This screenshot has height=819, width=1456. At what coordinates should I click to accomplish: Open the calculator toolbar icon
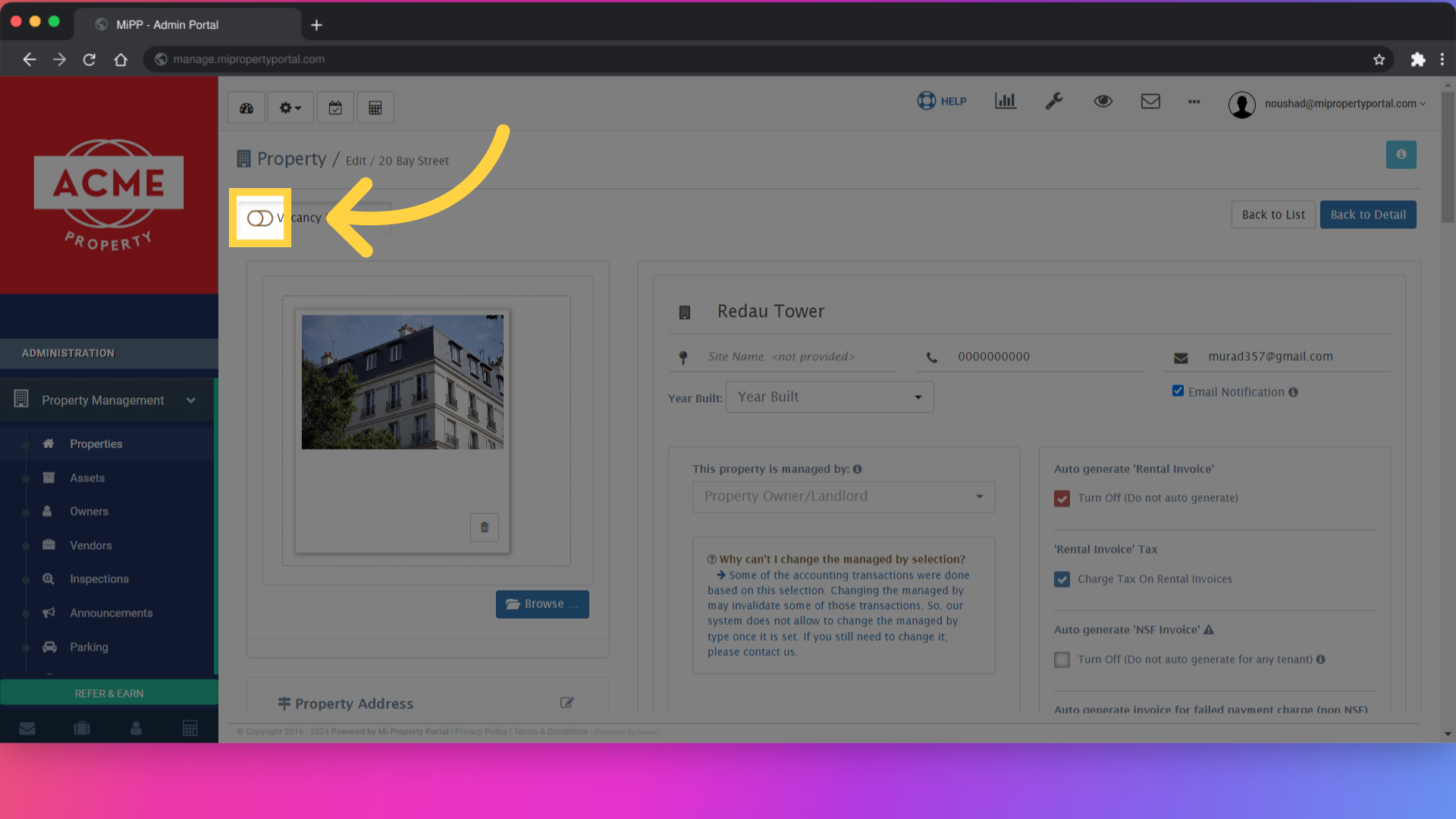point(375,108)
